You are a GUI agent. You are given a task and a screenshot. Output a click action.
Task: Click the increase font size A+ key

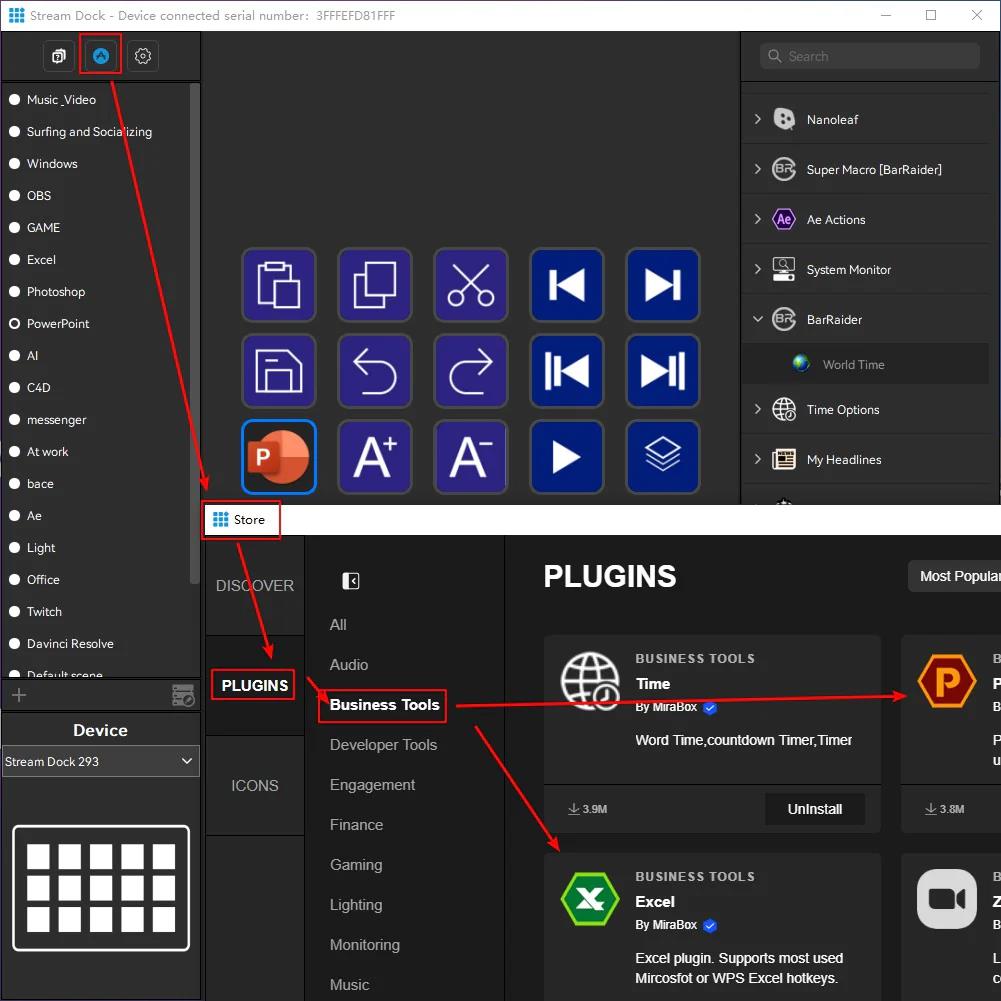point(375,457)
